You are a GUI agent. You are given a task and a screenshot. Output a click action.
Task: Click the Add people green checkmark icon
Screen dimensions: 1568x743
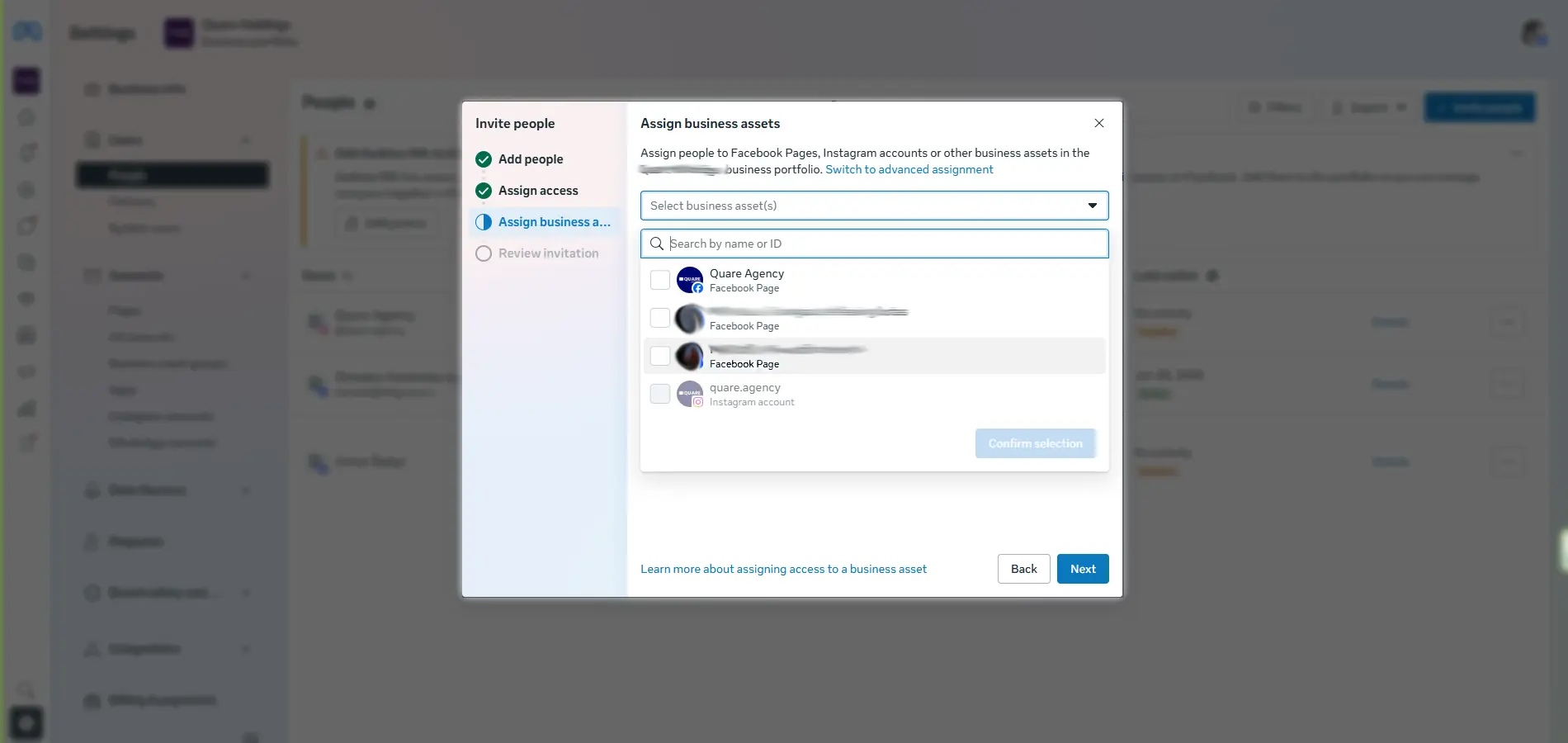tap(484, 159)
